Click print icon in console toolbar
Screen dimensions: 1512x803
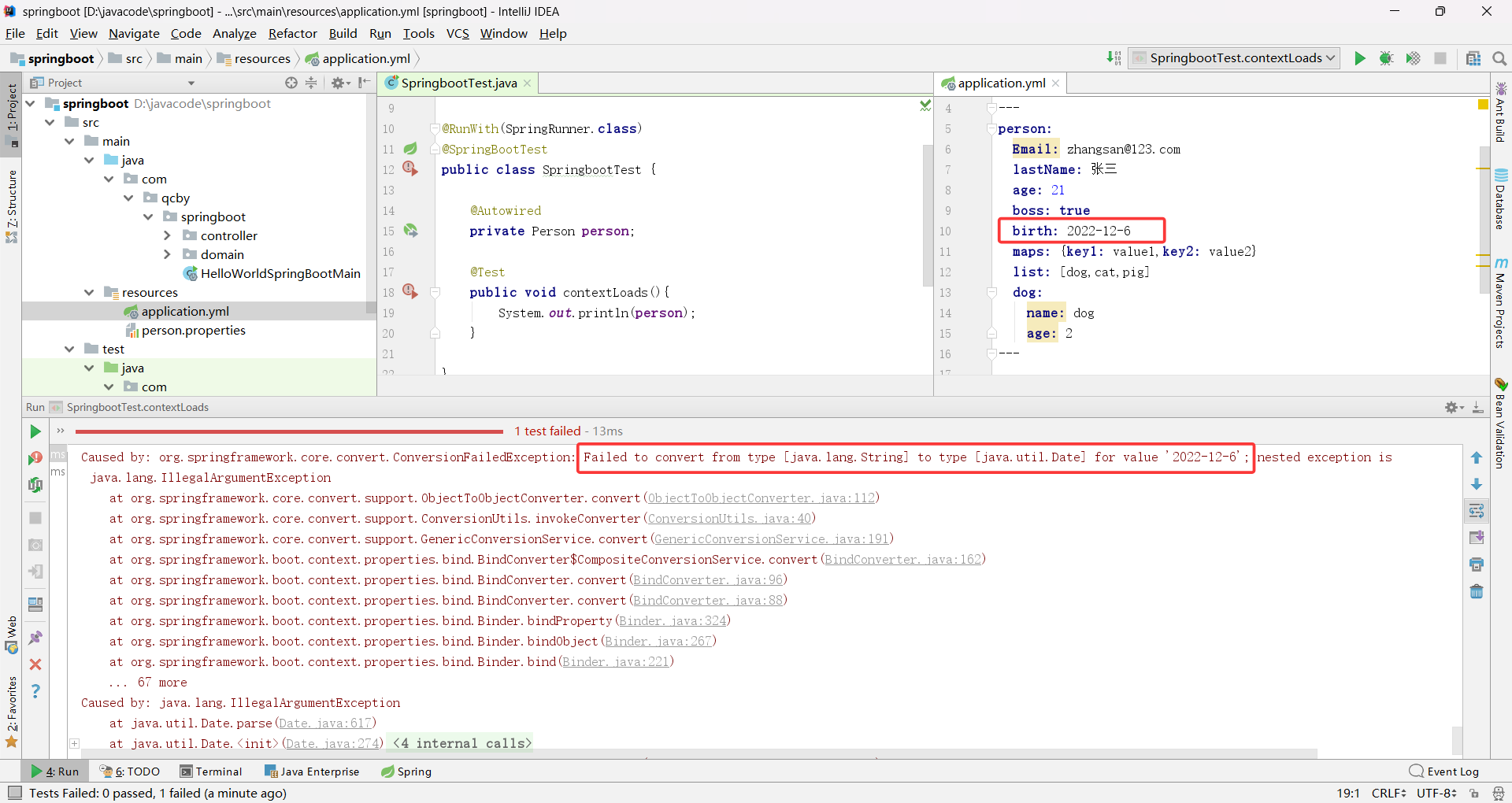click(x=1477, y=564)
